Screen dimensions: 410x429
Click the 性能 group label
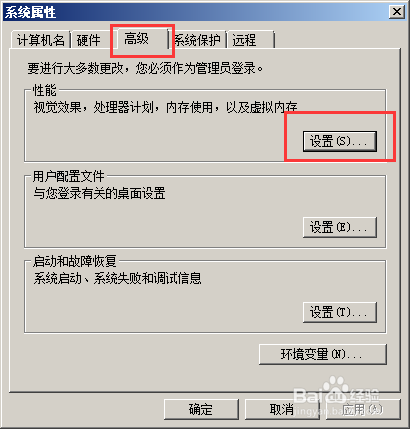click(x=45, y=90)
